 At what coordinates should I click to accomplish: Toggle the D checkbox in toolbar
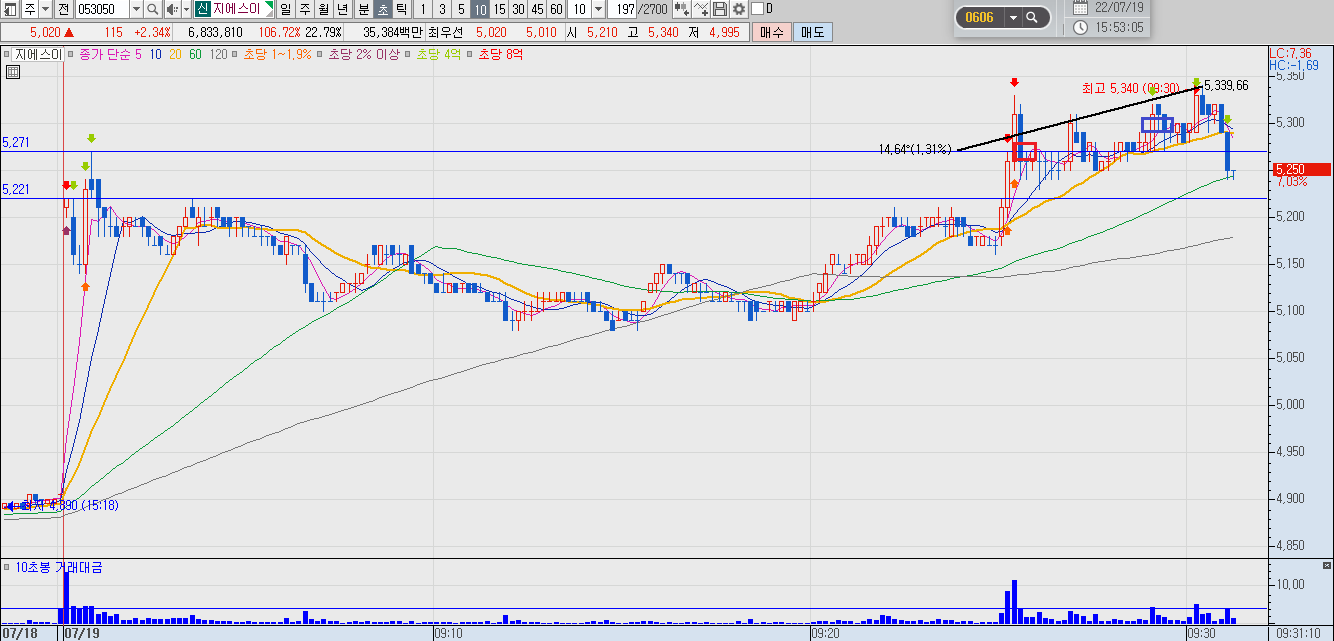click(757, 10)
